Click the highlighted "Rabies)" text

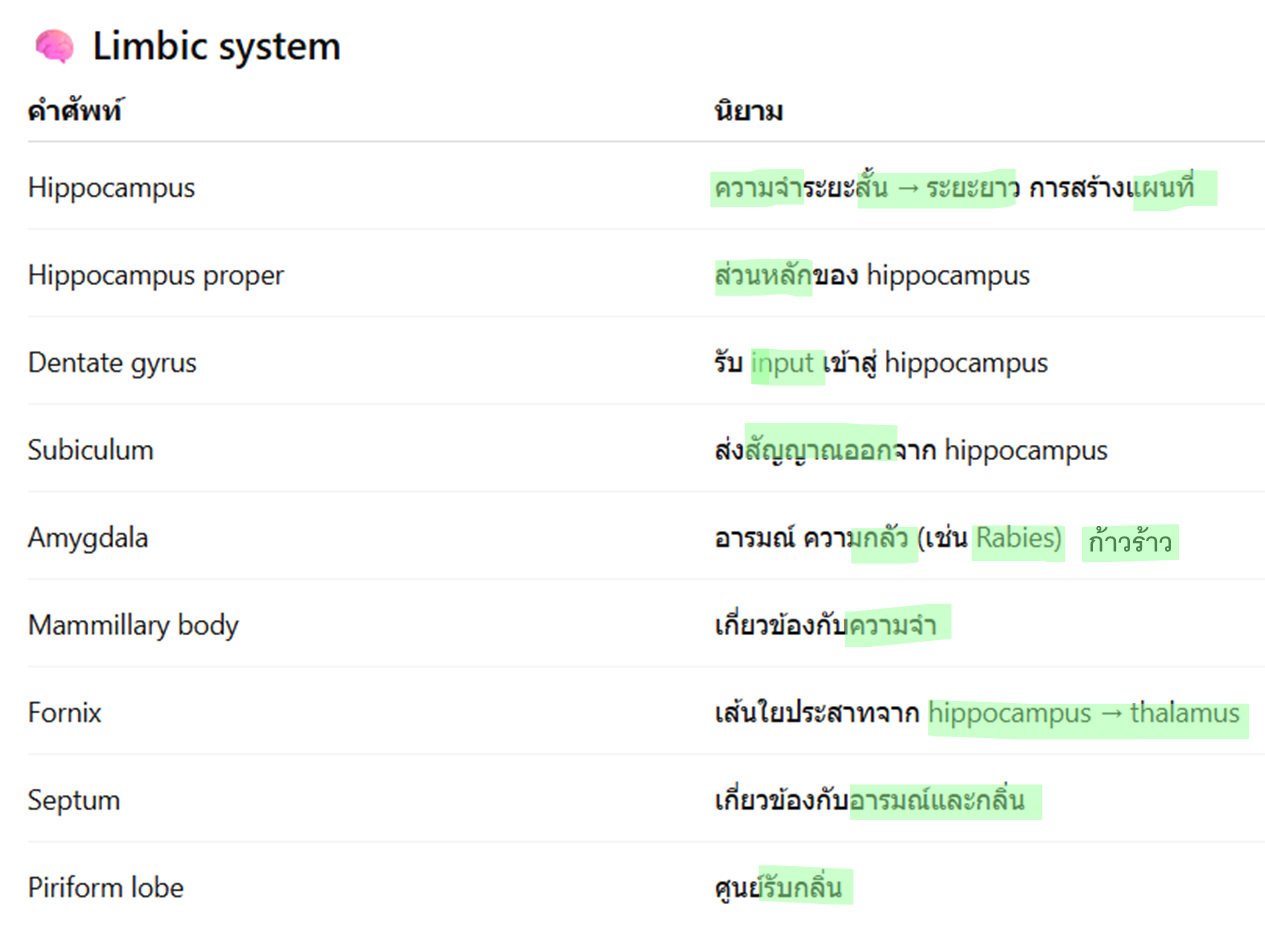coord(1018,538)
